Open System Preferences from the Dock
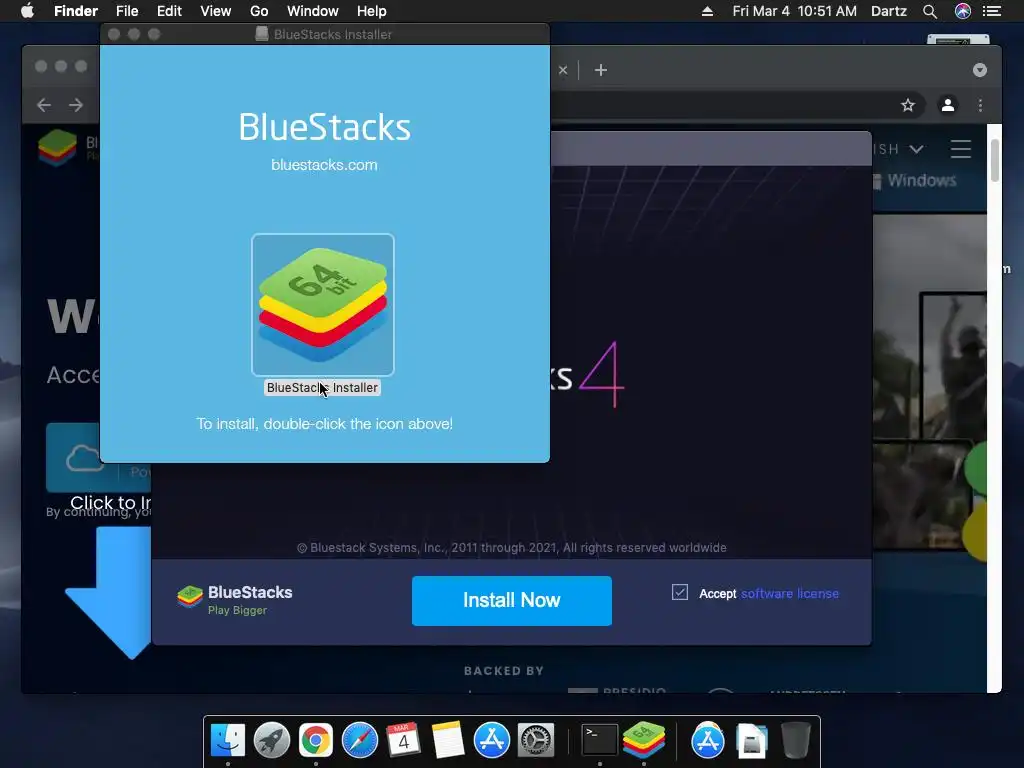The width and height of the screenshot is (1024, 768). tap(536, 740)
